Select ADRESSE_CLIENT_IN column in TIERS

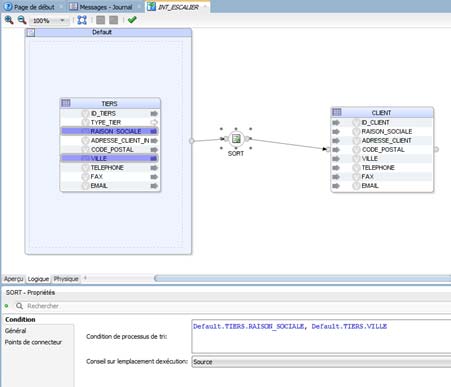[x=110, y=141]
